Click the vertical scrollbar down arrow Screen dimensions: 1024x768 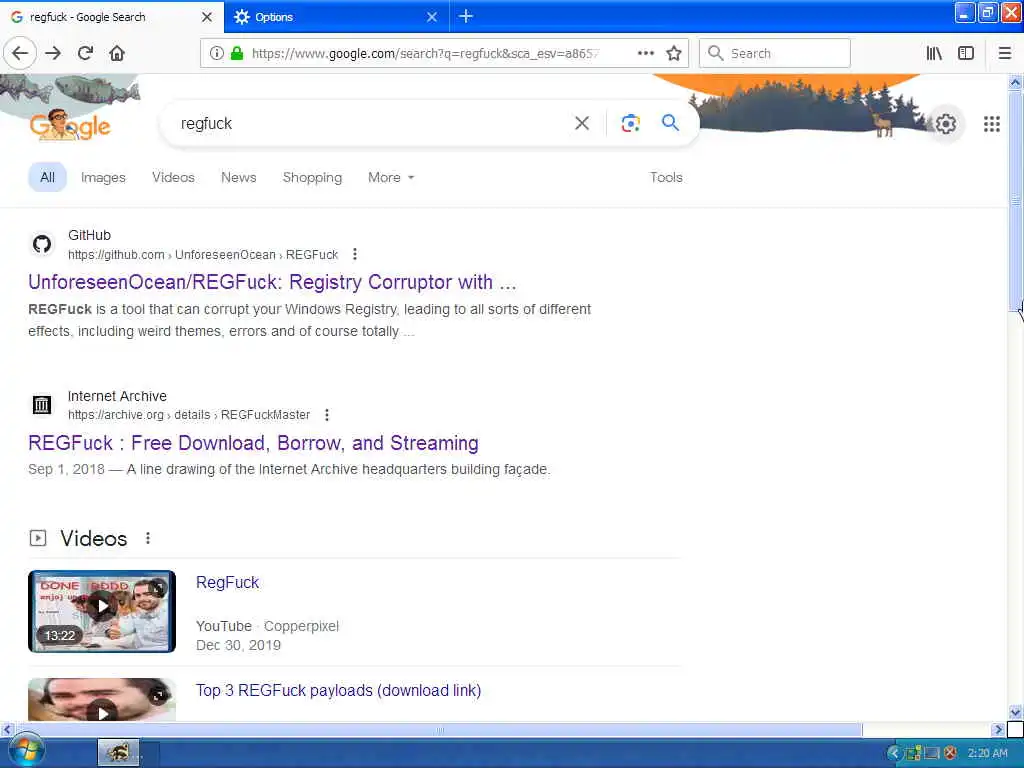click(x=1015, y=712)
